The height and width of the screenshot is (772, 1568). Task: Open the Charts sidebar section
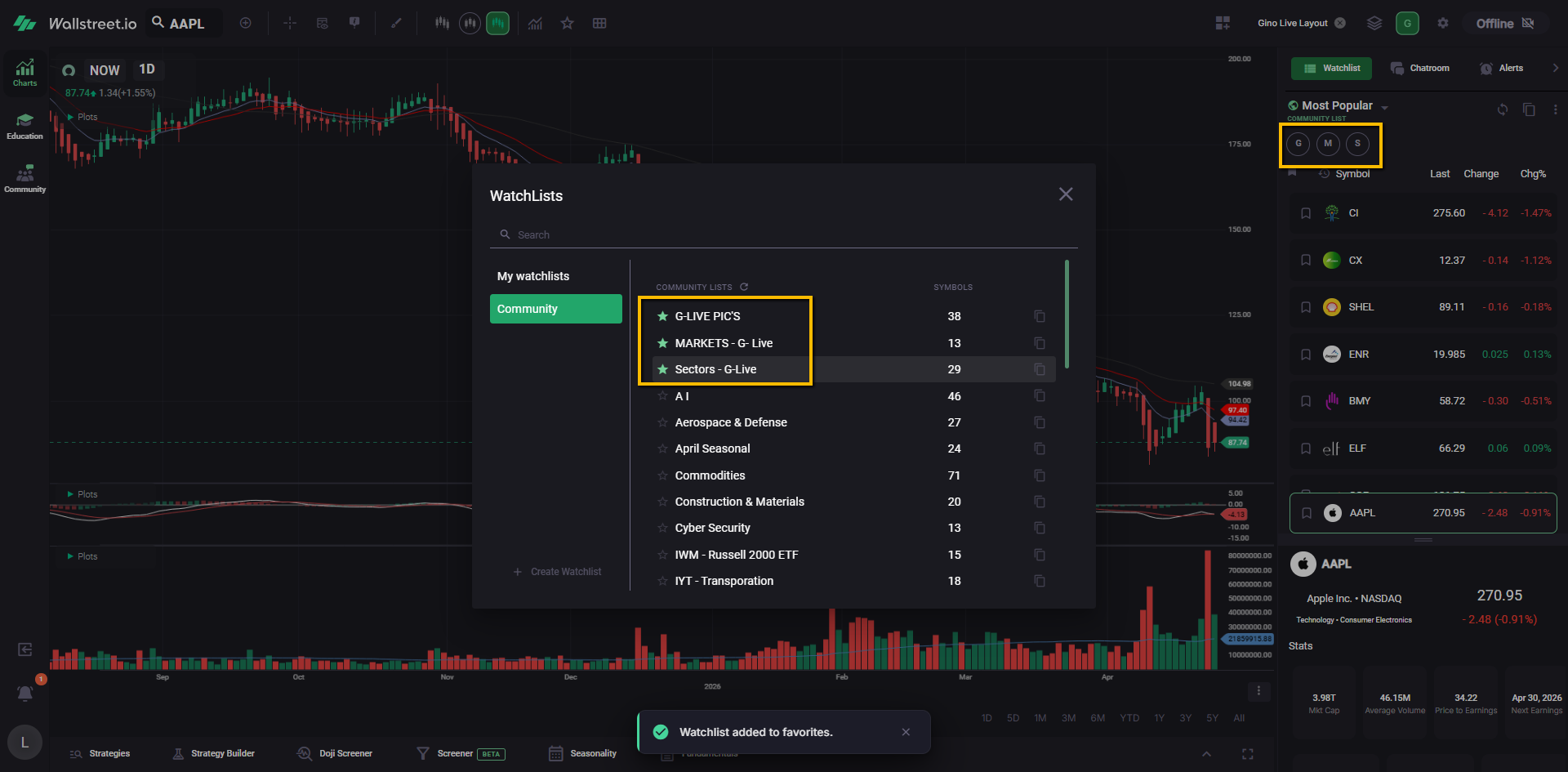pyautogui.click(x=24, y=72)
